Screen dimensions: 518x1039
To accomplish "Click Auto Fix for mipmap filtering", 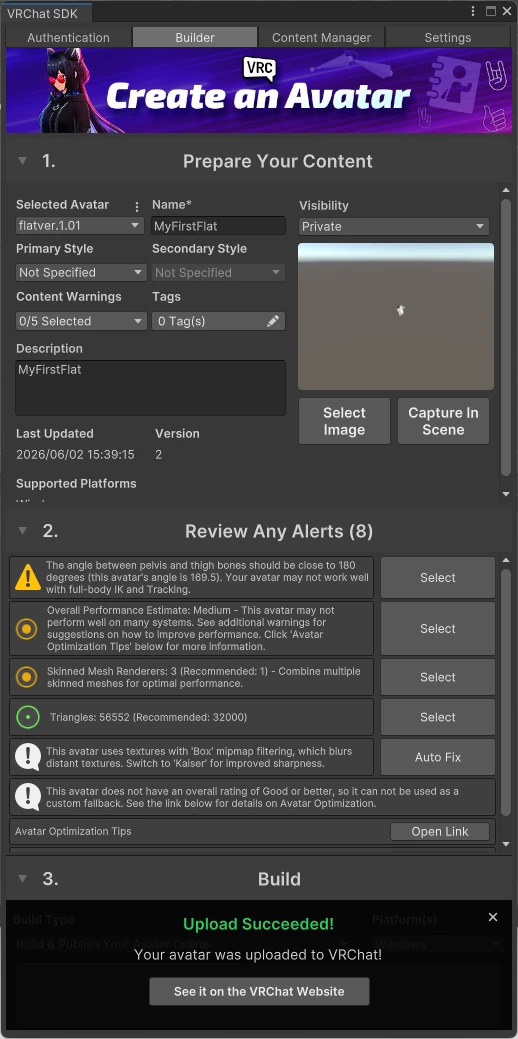I will click(x=438, y=757).
